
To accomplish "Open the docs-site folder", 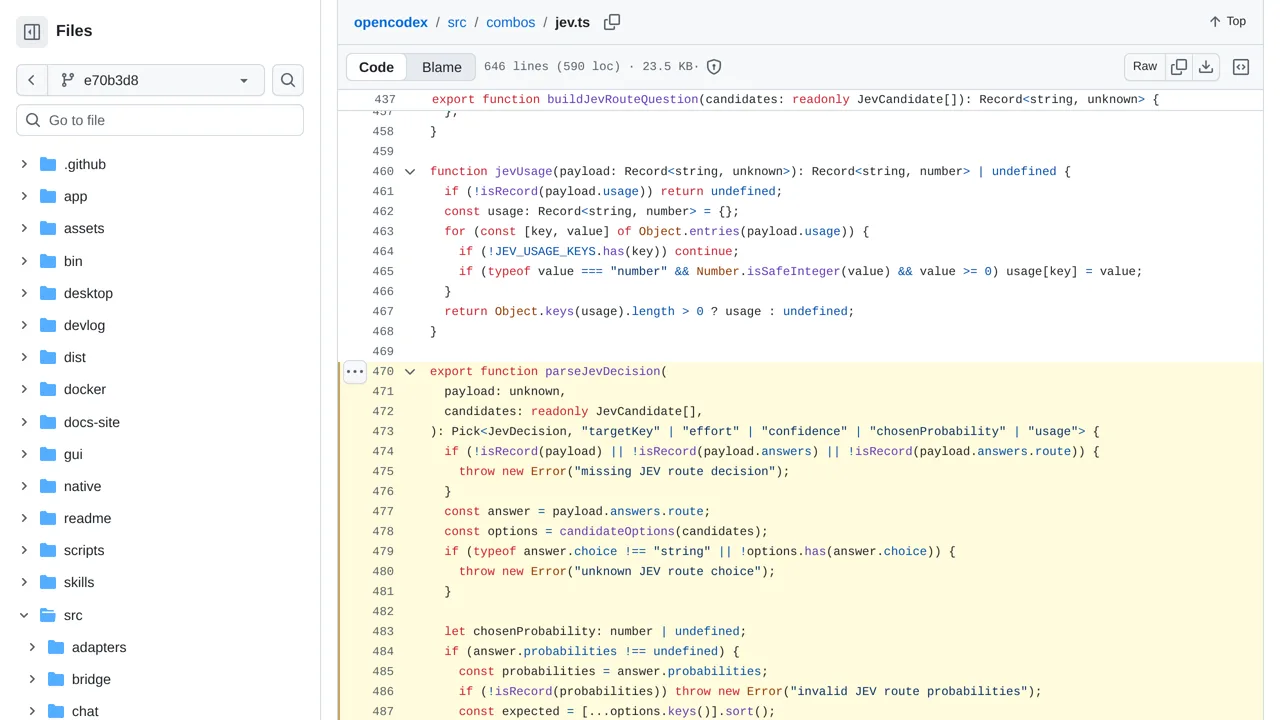I will click(x=92, y=422).
